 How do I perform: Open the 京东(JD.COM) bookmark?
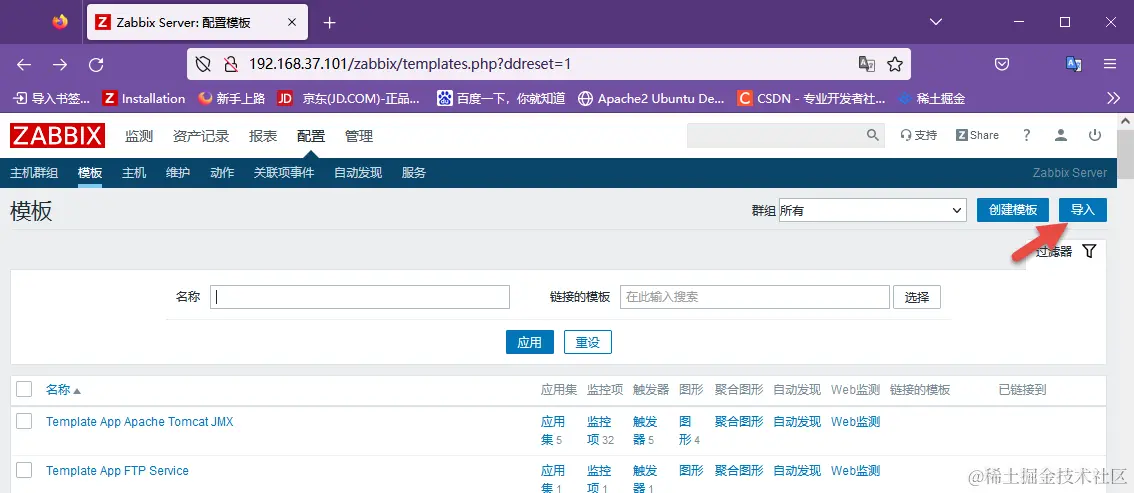tap(349, 98)
